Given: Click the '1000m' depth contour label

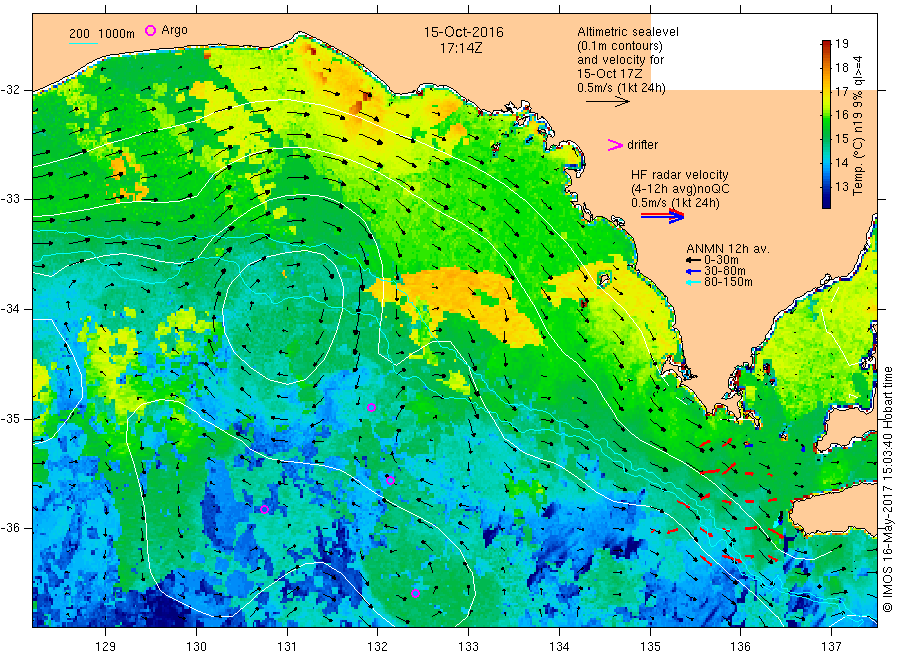Looking at the screenshot, I should click(x=116, y=34).
